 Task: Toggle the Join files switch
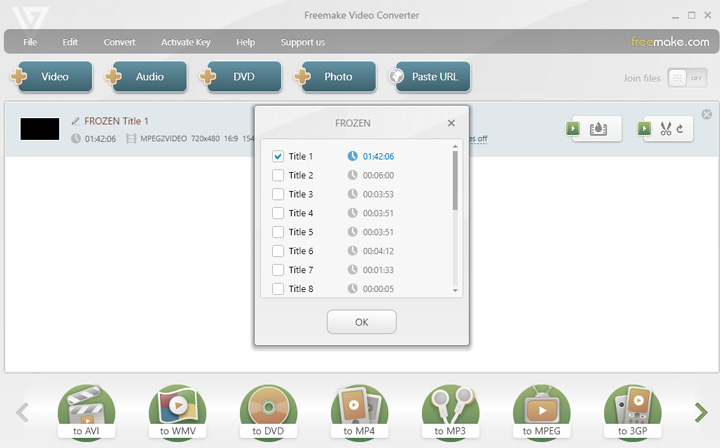[687, 78]
